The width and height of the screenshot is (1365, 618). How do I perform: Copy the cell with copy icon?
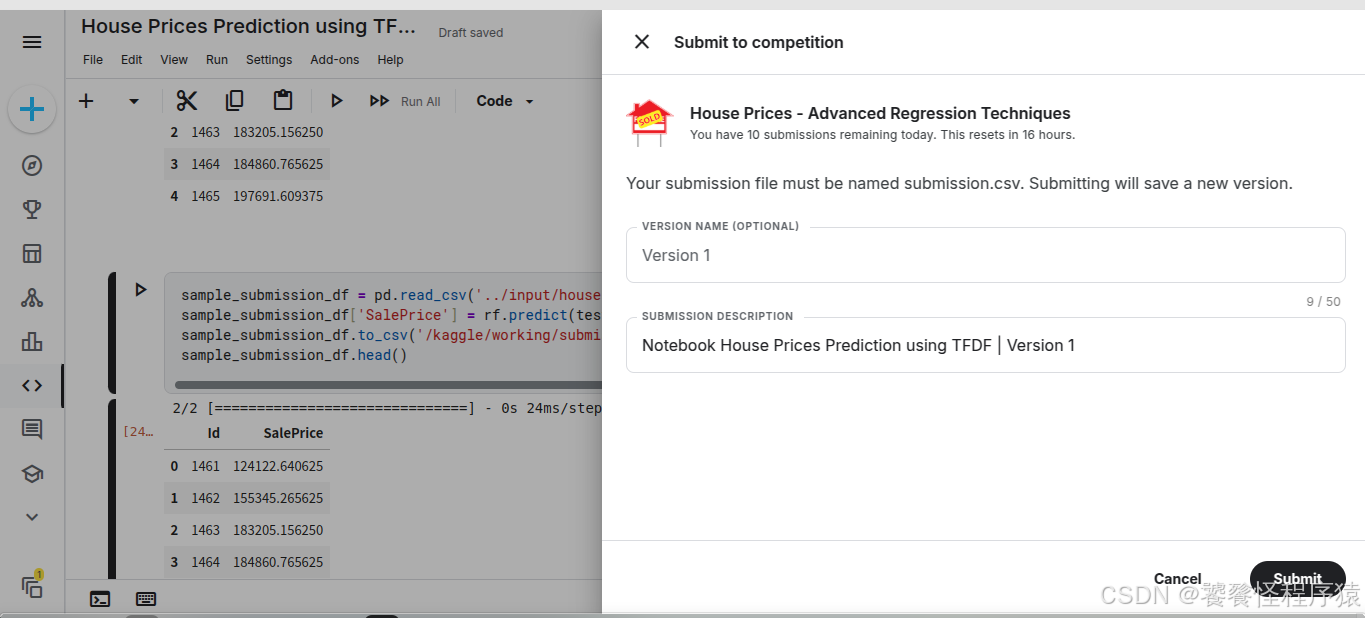click(x=234, y=100)
